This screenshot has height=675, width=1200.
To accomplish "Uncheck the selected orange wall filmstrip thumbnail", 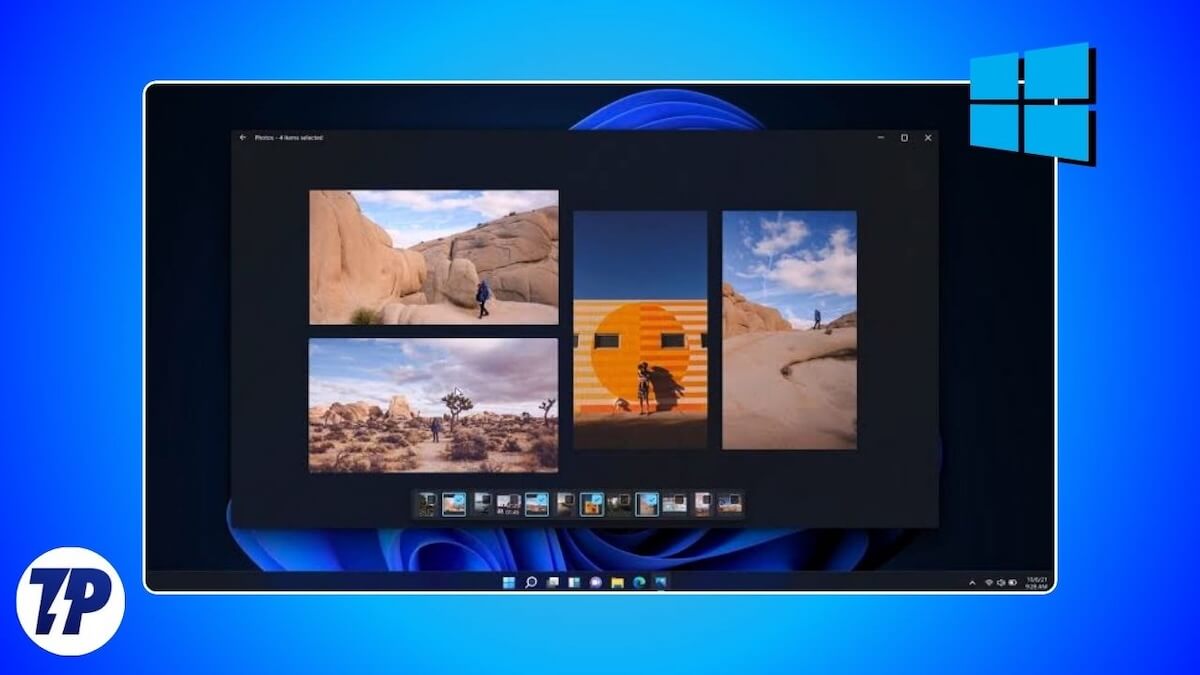I will pyautogui.click(x=598, y=497).
